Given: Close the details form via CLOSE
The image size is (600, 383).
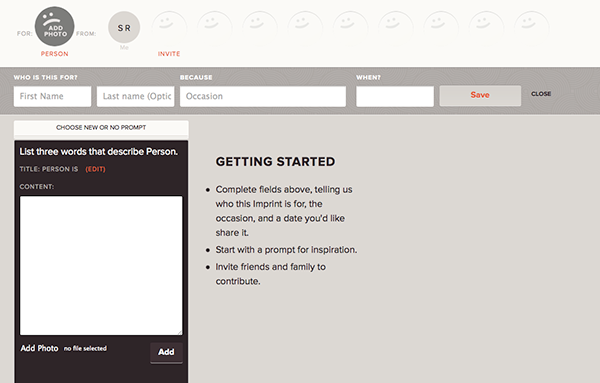Looking at the screenshot, I should (x=541, y=94).
